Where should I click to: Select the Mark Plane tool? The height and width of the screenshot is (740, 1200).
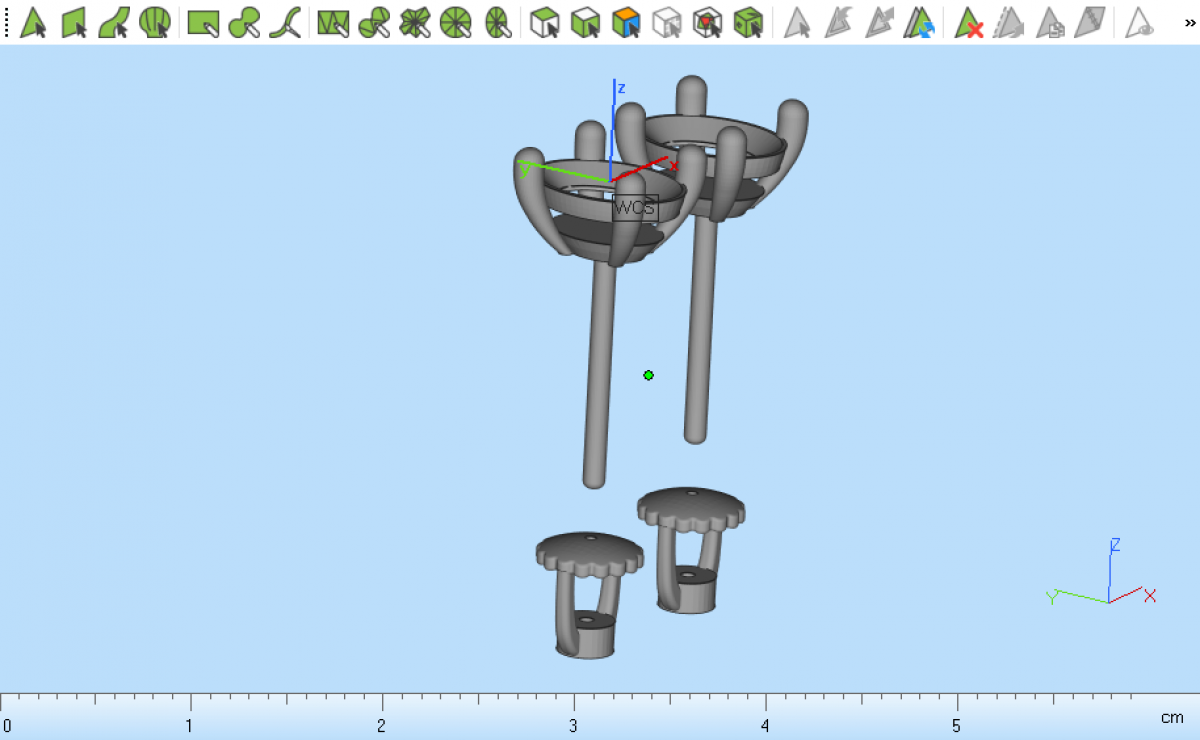pos(75,22)
